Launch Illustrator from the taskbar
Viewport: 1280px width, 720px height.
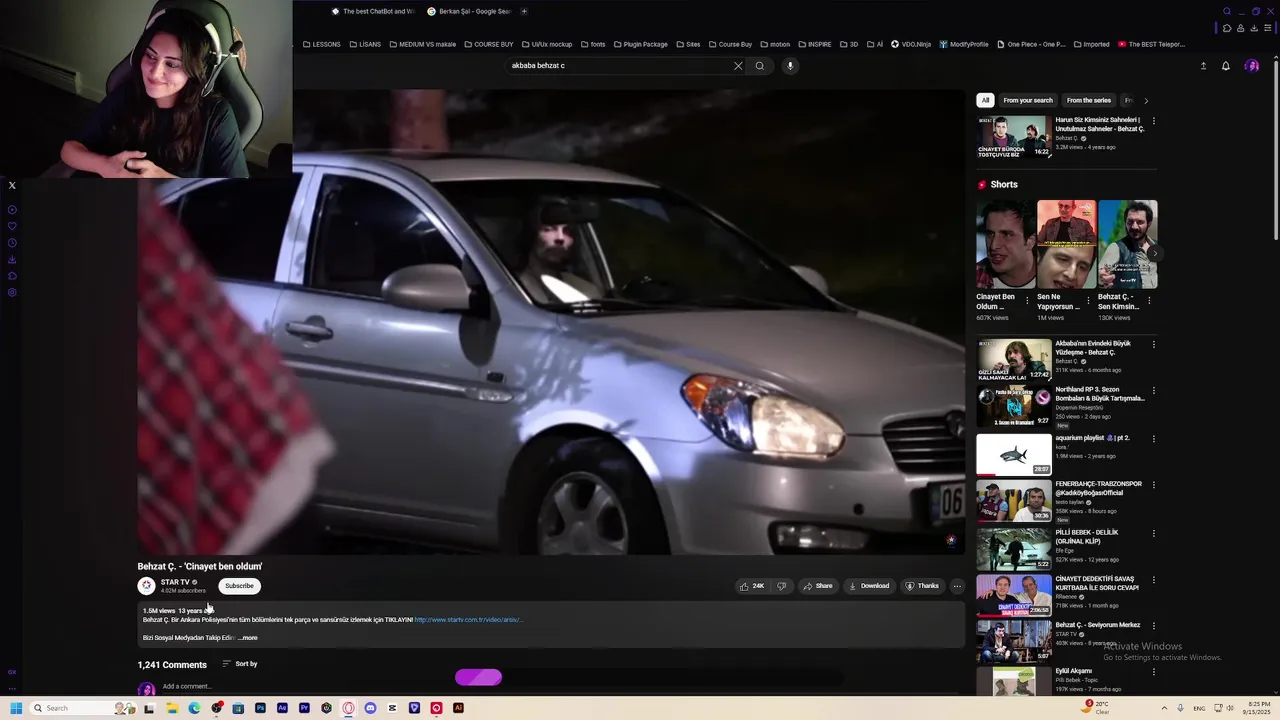[458, 708]
